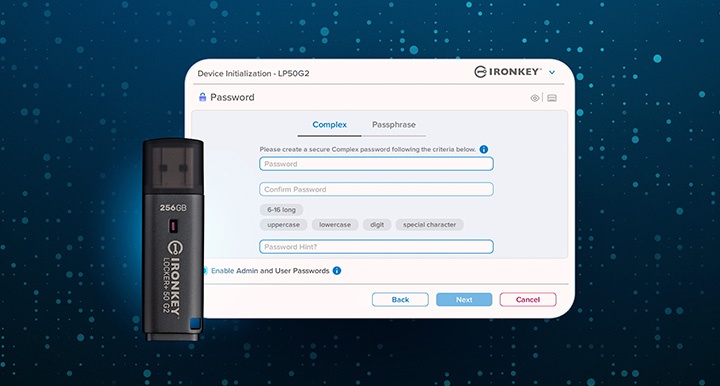720x386 pixels.
Task: Click the 6-16 long requirement chip
Action: click(x=281, y=210)
